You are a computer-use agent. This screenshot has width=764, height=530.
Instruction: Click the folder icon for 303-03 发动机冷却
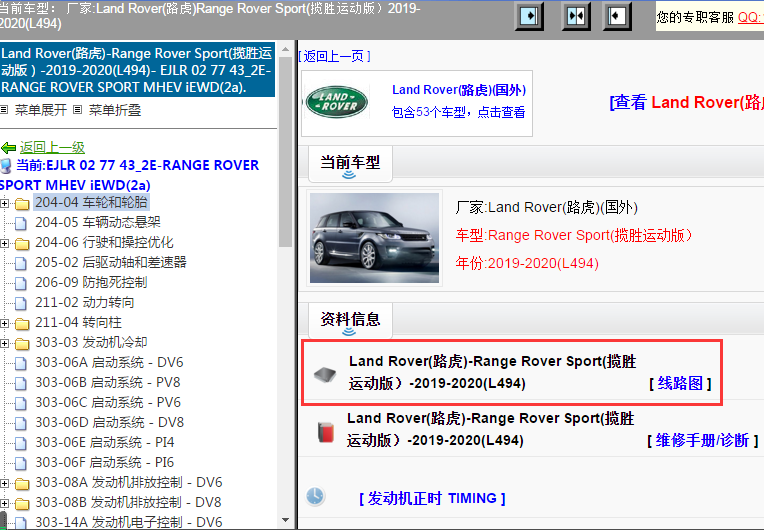click(21, 343)
